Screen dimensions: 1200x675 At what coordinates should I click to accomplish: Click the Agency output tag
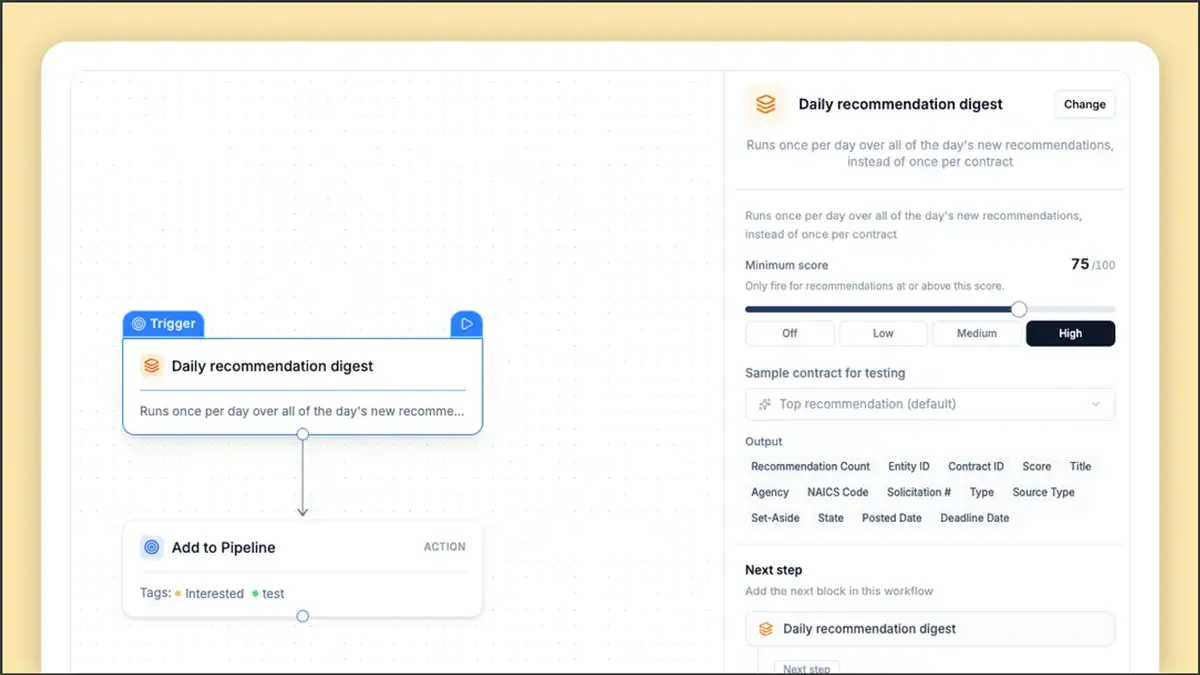click(x=770, y=492)
